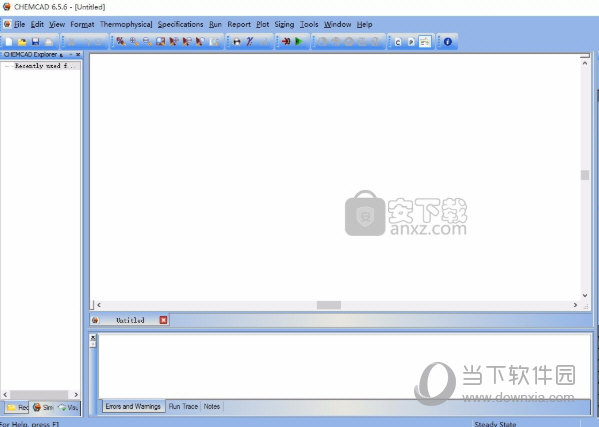Click workspace vertical scrollbar down arrow

(x=585, y=295)
